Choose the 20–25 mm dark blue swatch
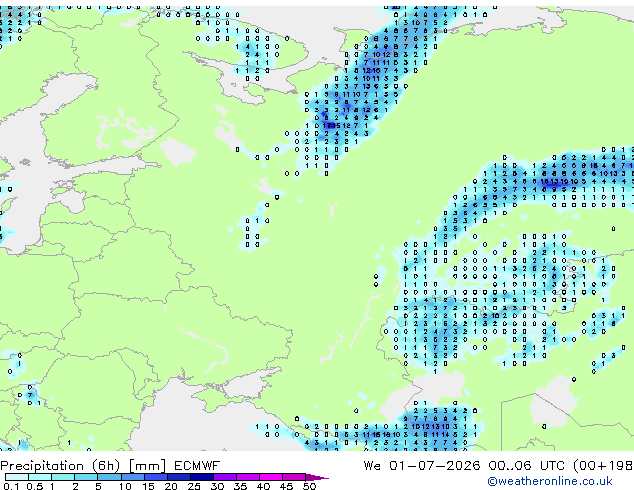 click(x=179, y=477)
